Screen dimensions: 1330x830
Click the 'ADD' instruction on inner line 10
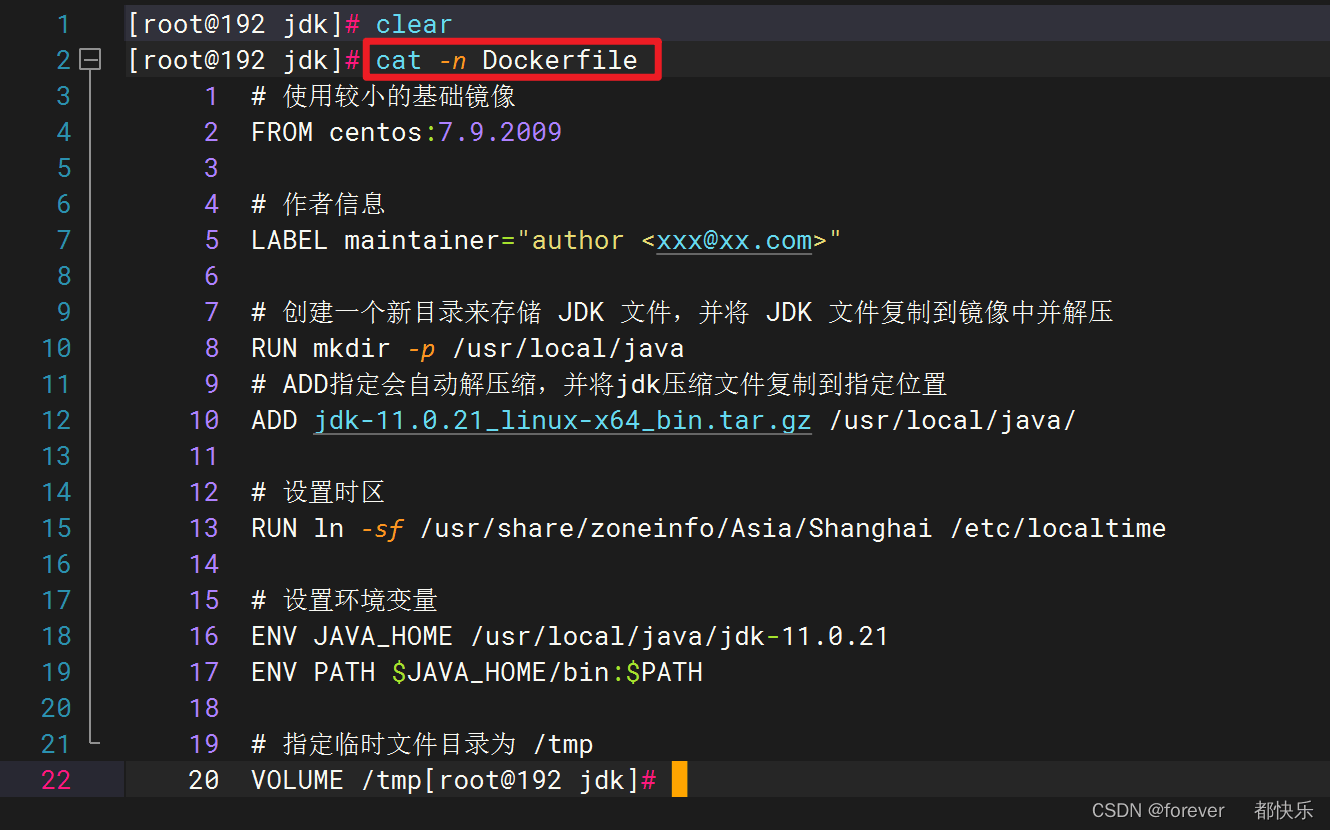[274, 420]
